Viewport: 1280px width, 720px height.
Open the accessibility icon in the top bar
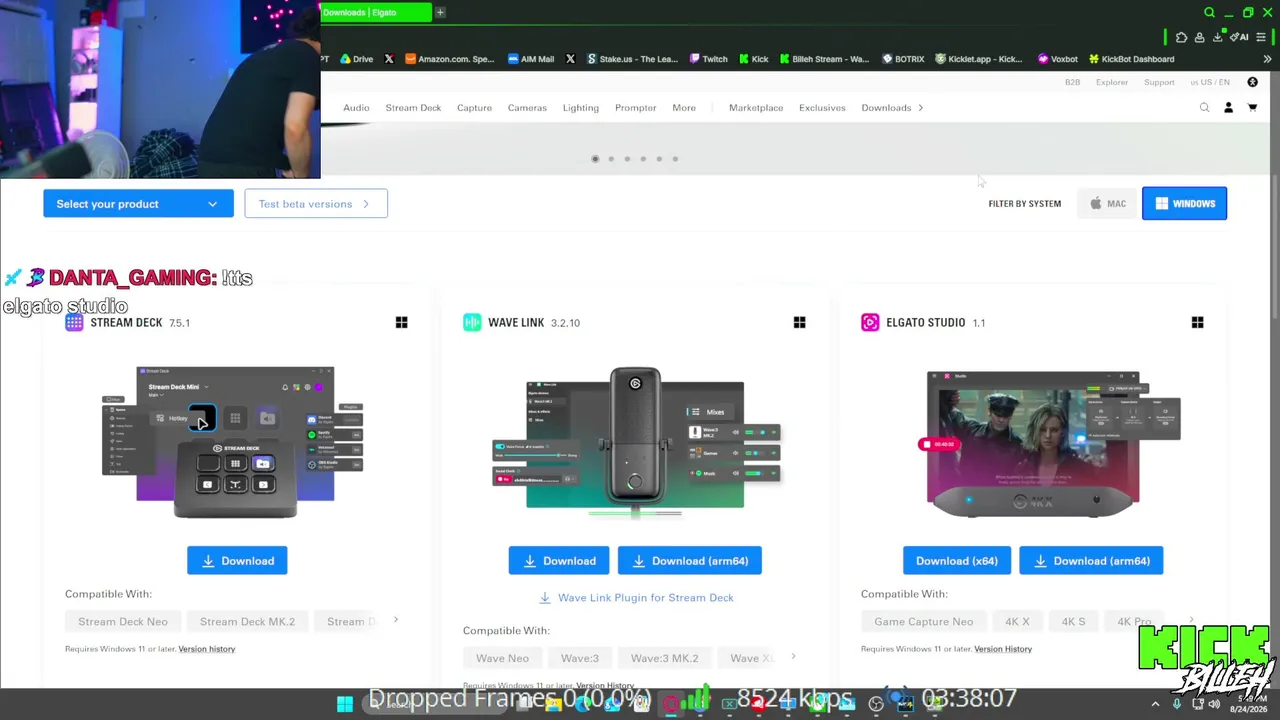(1252, 82)
